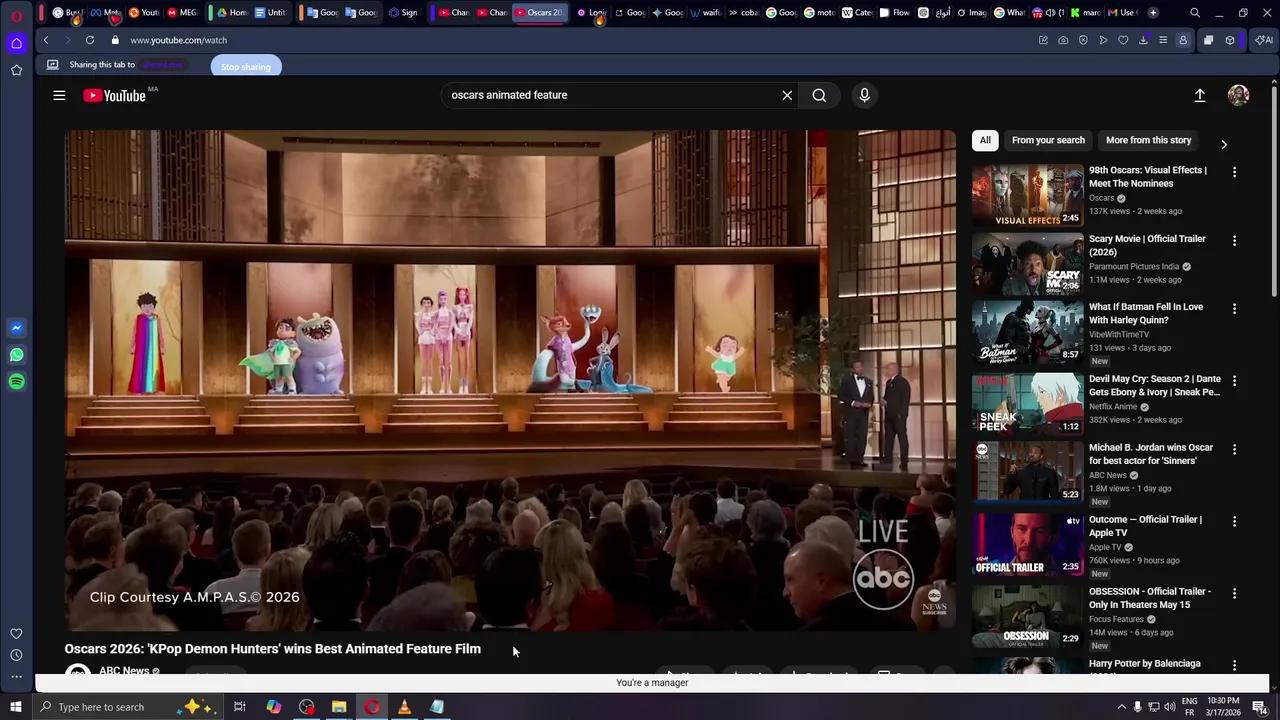Open 'Michael B. Jordan wins Oscar' title
This screenshot has width=1280, height=720.
coord(1151,454)
